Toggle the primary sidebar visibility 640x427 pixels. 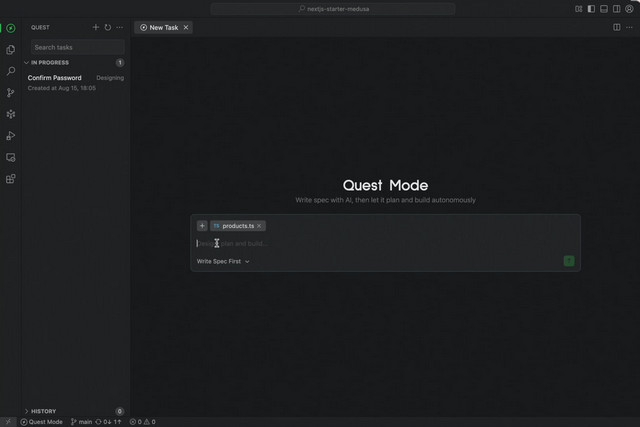(591, 9)
